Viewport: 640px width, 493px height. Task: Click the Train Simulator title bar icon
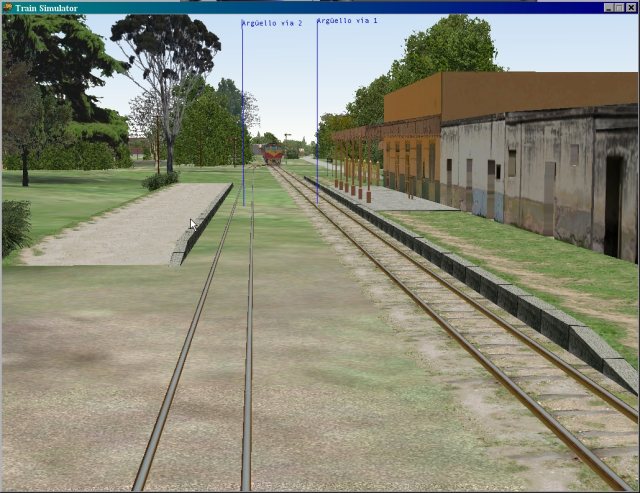tap(6, 7)
